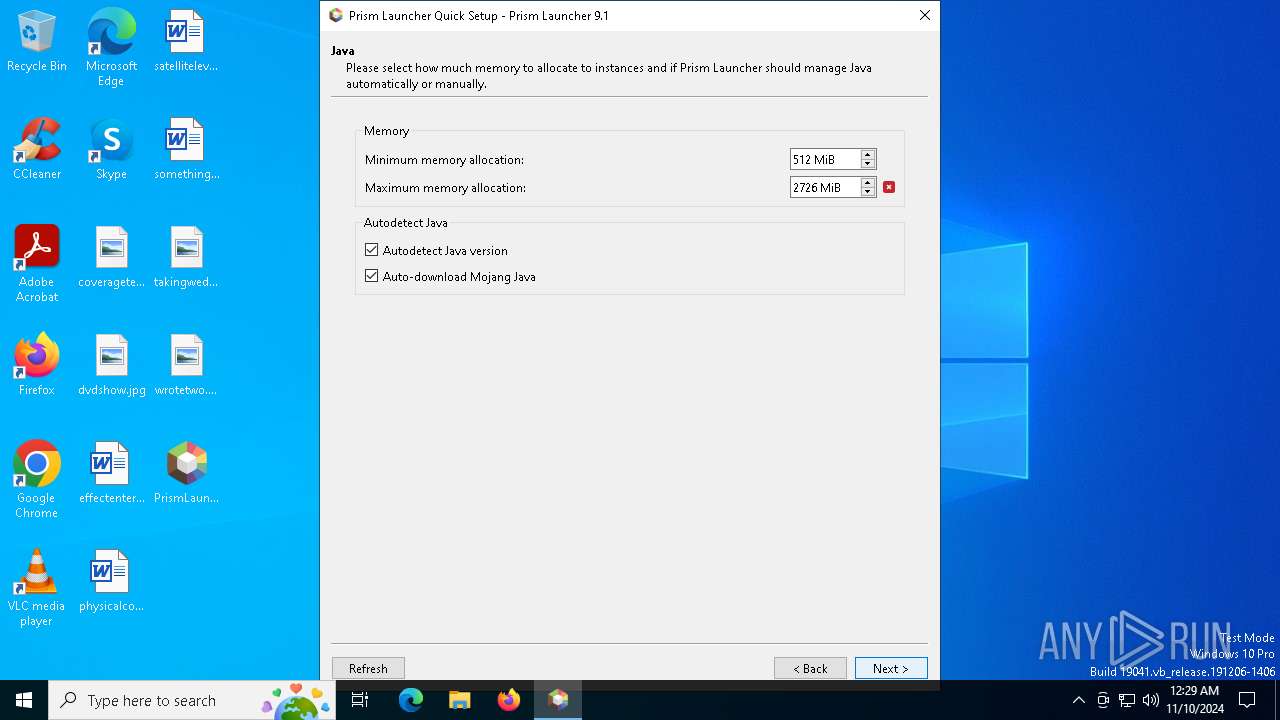Open notification center icon
The height and width of the screenshot is (720, 1280).
1247,700
